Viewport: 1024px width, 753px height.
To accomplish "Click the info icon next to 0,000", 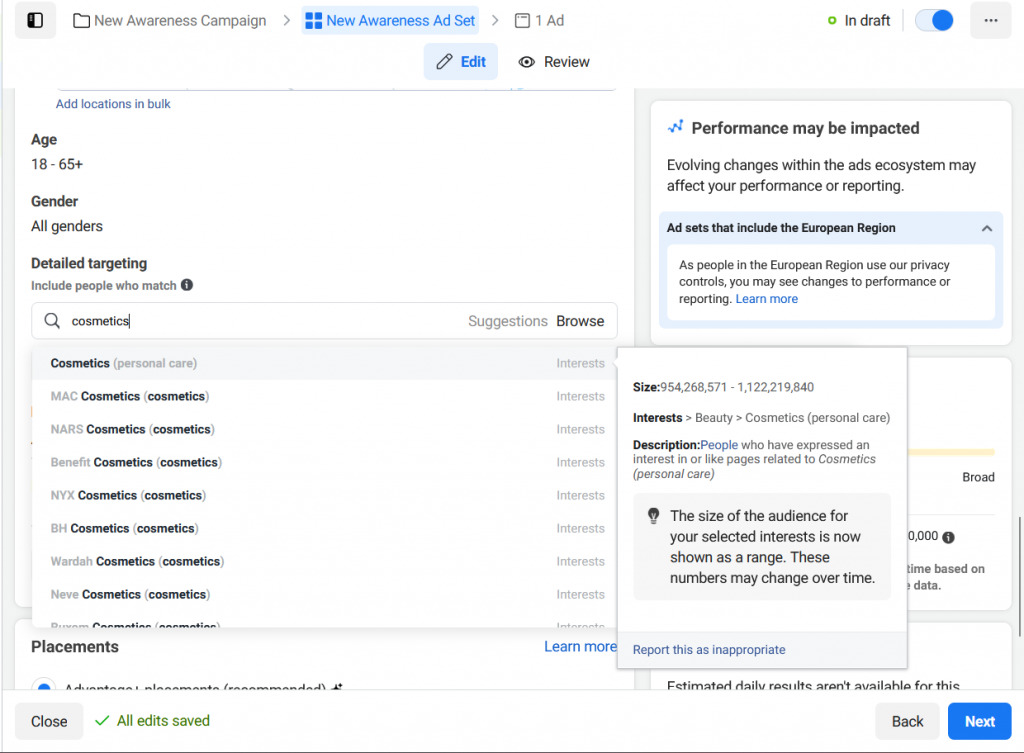I will tap(948, 537).
